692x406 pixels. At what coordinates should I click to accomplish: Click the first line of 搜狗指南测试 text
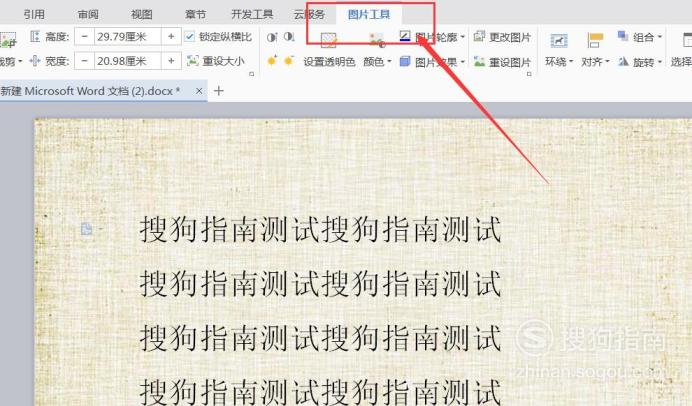click(320, 229)
